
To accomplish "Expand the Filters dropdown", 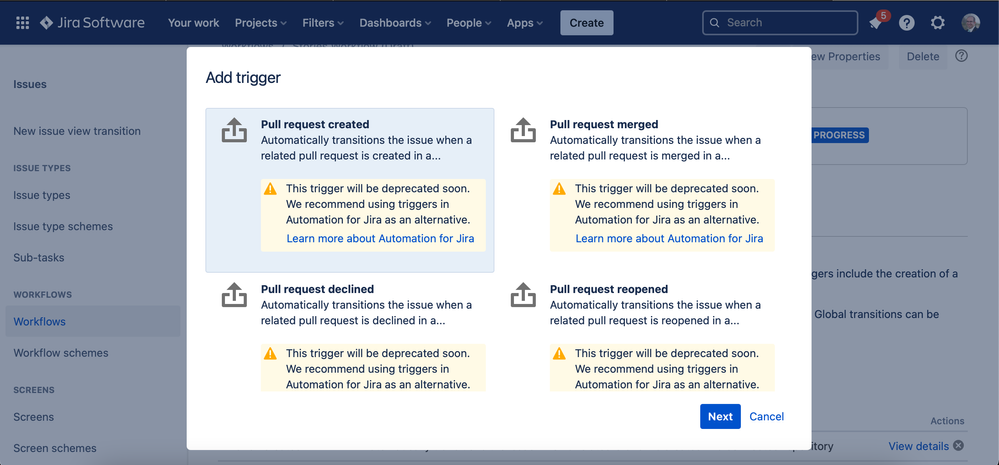I will 323,23.
